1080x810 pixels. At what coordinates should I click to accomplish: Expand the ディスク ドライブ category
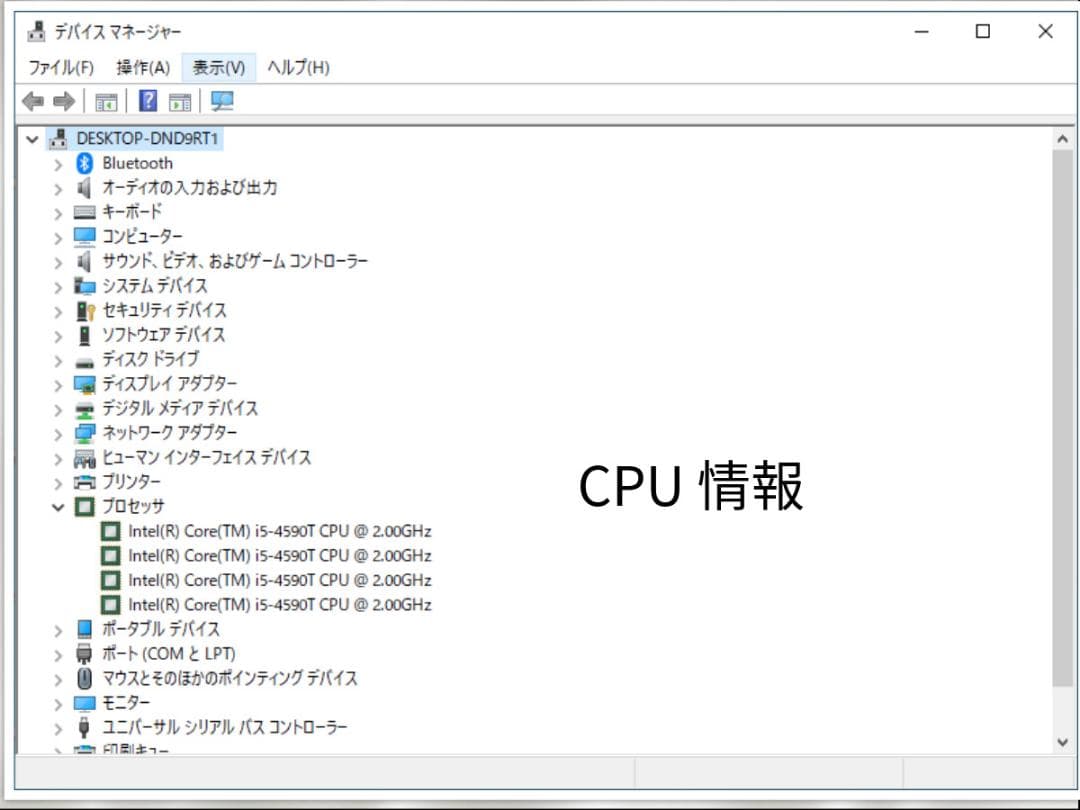tap(58, 359)
